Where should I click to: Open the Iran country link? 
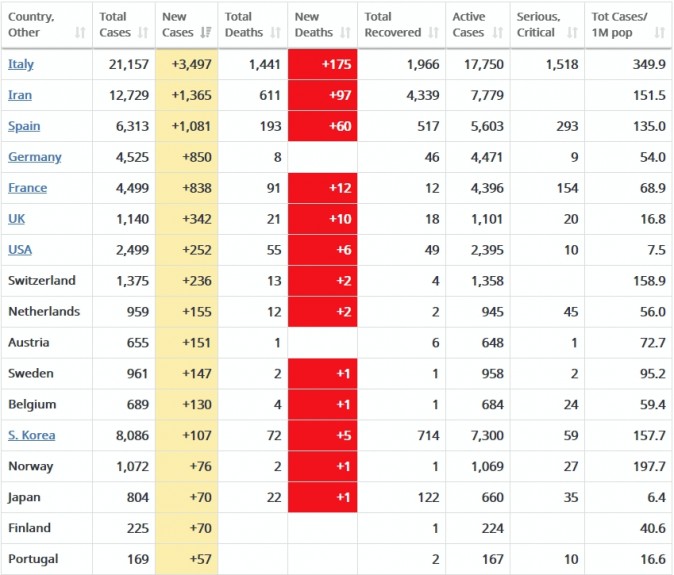(x=20, y=95)
